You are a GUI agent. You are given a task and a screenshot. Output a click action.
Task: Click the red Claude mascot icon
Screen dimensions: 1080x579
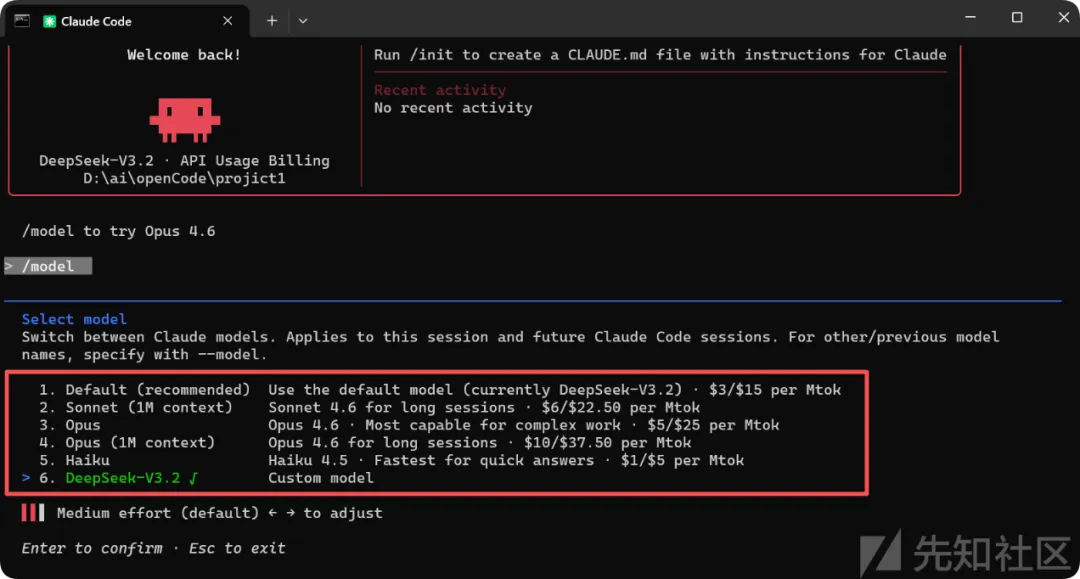[x=184, y=119]
